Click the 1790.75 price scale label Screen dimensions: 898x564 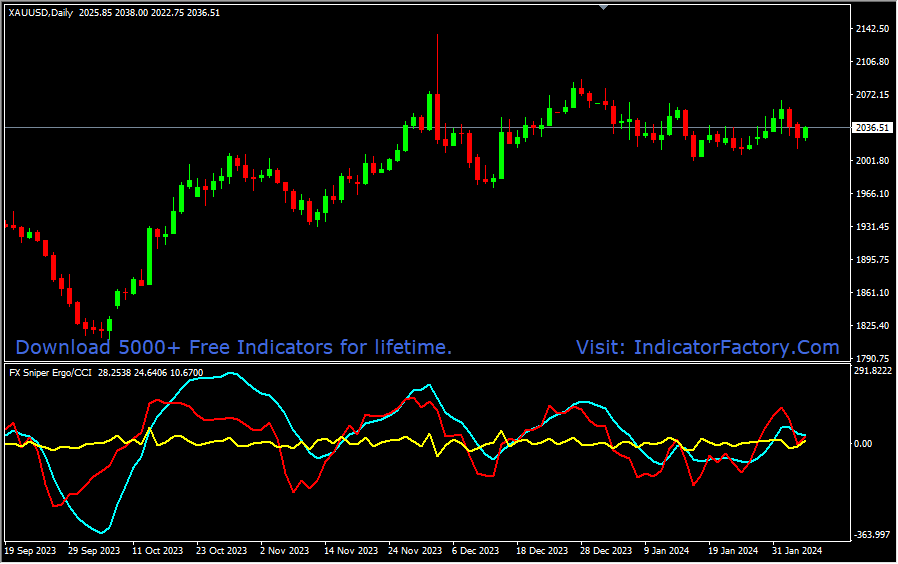[872, 359]
